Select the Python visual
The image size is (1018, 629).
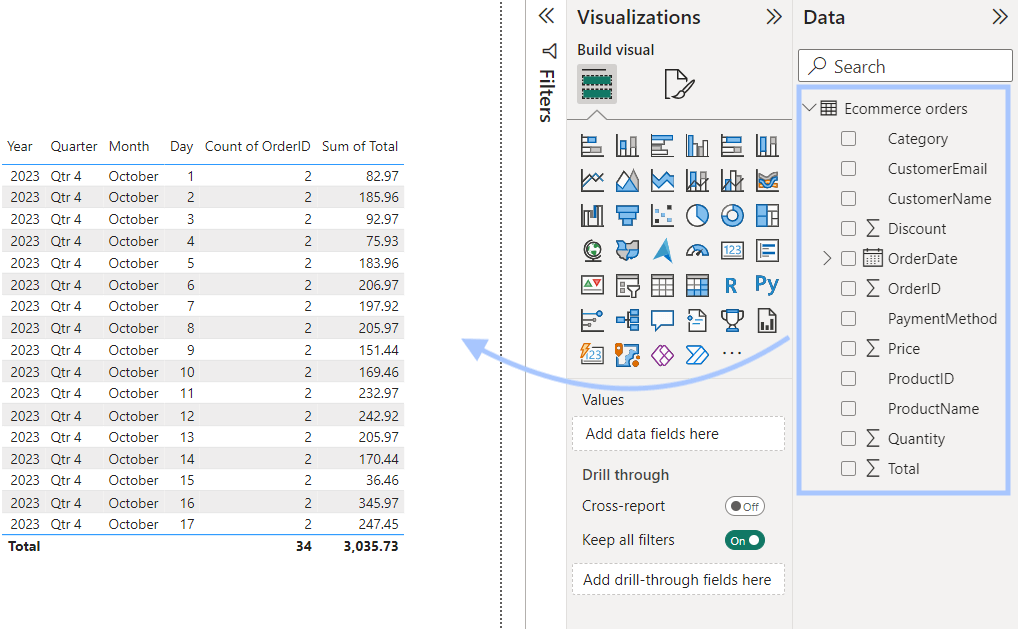click(767, 284)
